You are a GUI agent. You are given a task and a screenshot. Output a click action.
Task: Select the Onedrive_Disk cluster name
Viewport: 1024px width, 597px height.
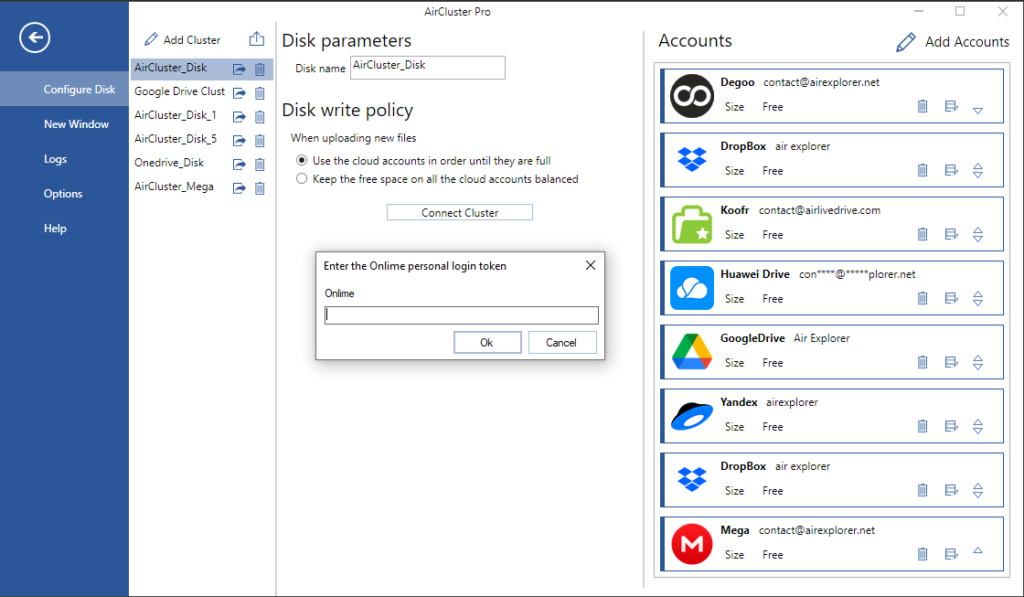(x=169, y=163)
